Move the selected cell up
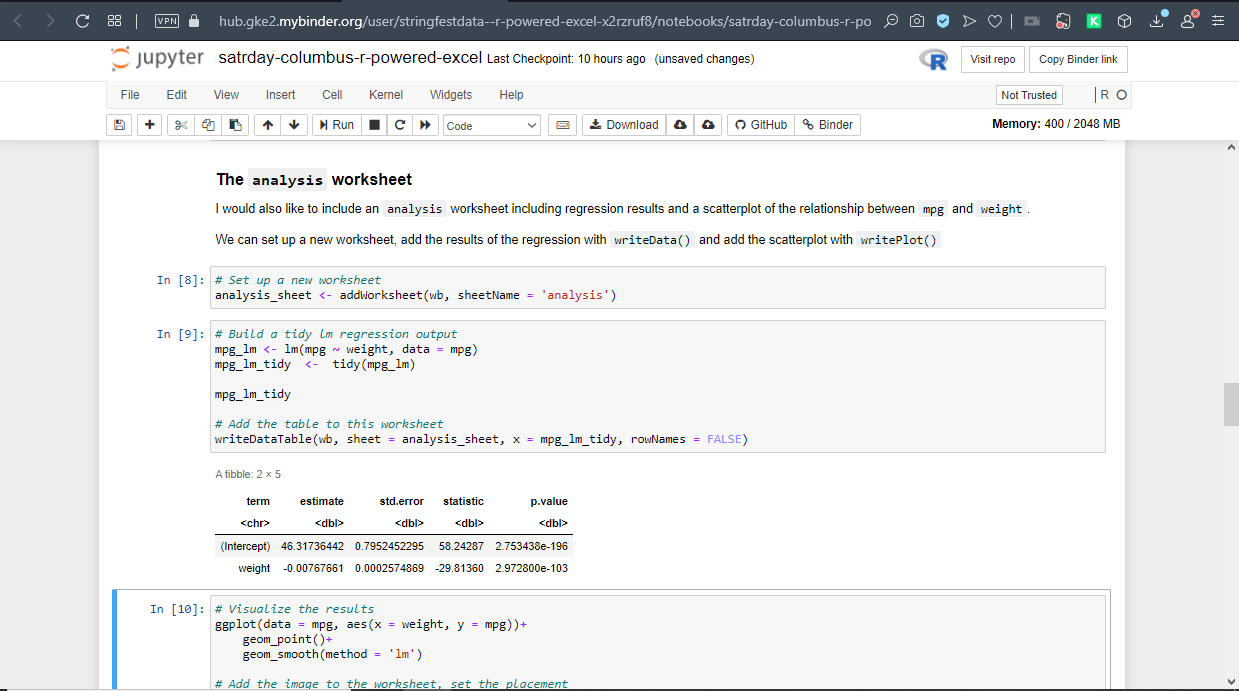This screenshot has height=691, width=1239. 268,125
